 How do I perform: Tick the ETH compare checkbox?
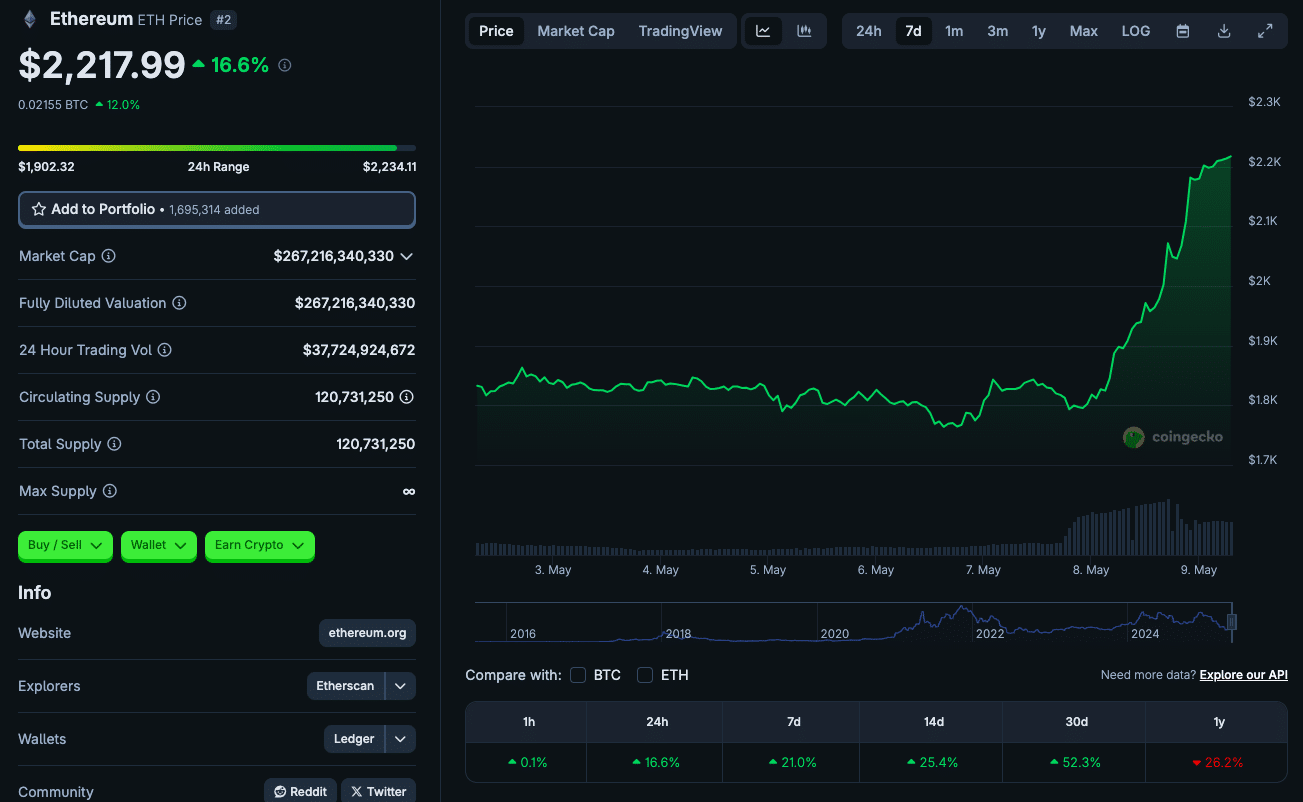pos(645,675)
